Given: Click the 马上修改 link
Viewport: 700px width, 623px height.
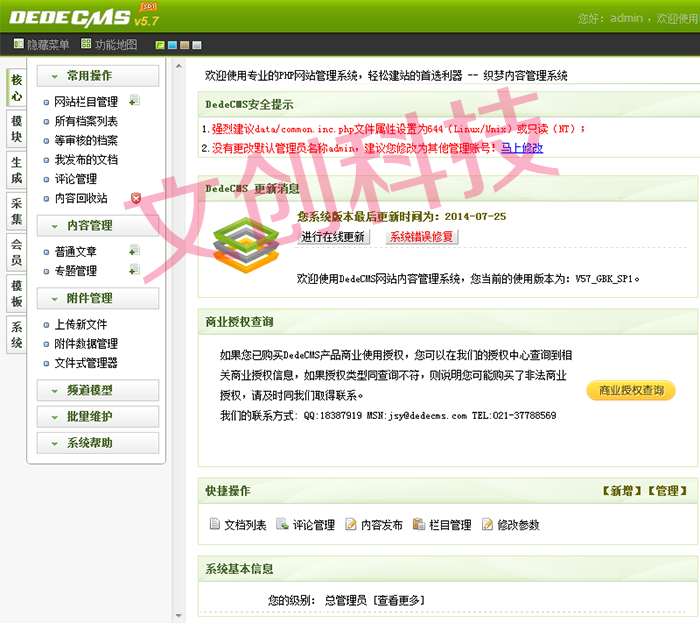Looking at the screenshot, I should 522,148.
